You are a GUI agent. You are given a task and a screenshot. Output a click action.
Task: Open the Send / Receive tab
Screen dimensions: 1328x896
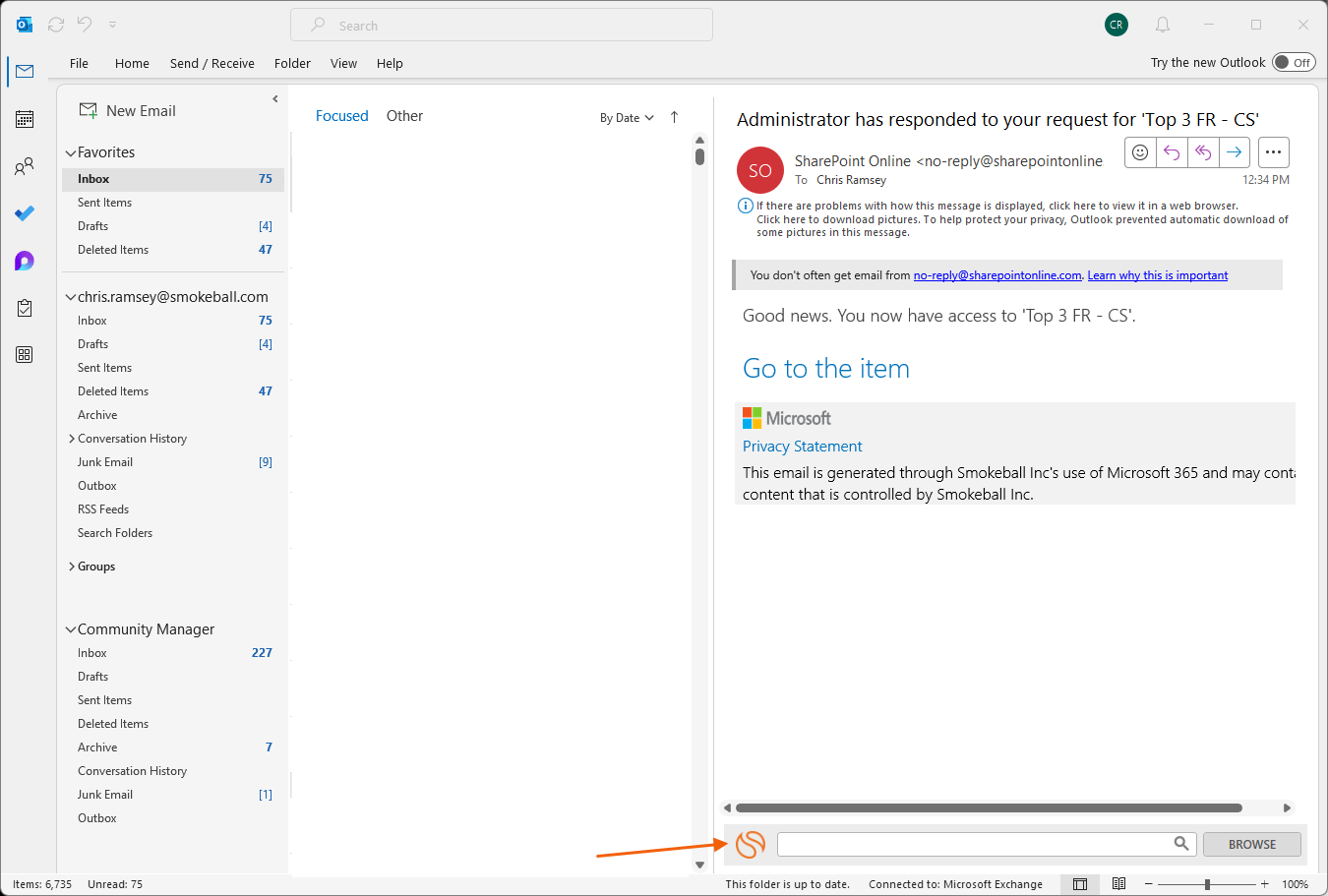coord(212,63)
